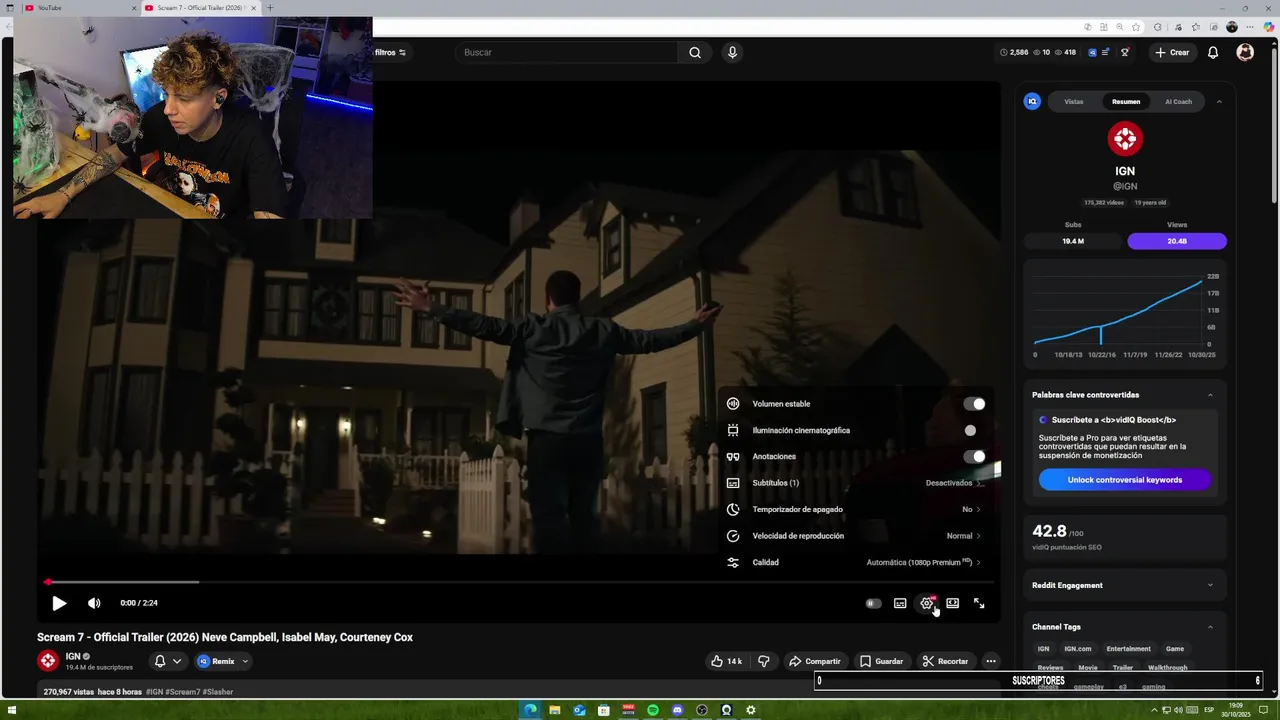Image resolution: width=1280 pixels, height=720 pixels.
Task: Open browser extensions puzzle icon
Action: (x=1158, y=27)
